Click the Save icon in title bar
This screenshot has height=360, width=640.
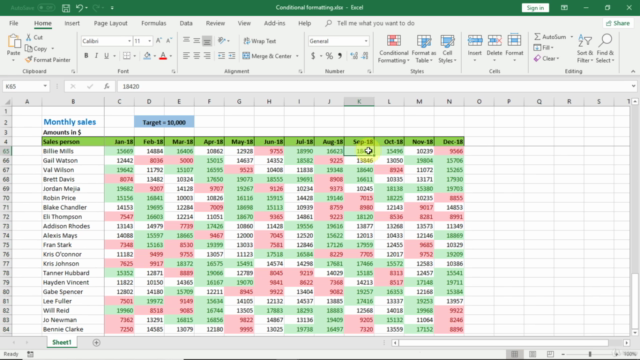tap(66, 8)
